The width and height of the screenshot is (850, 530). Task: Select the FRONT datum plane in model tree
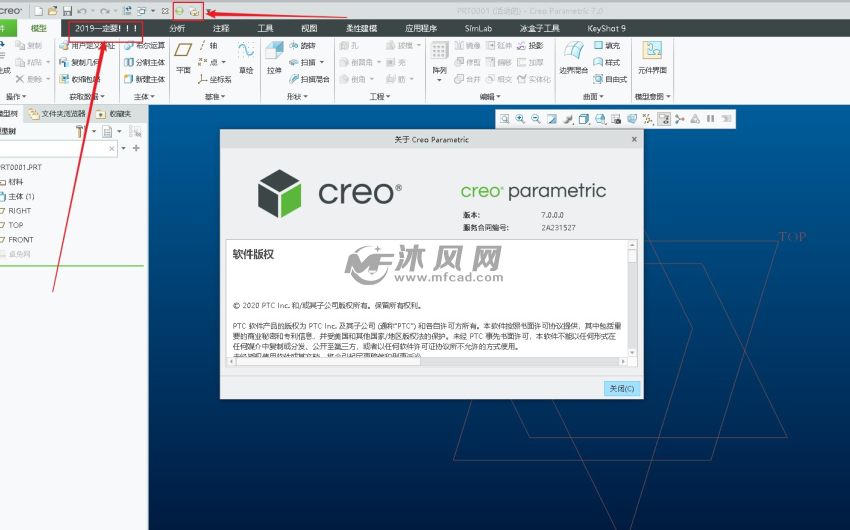(x=21, y=240)
